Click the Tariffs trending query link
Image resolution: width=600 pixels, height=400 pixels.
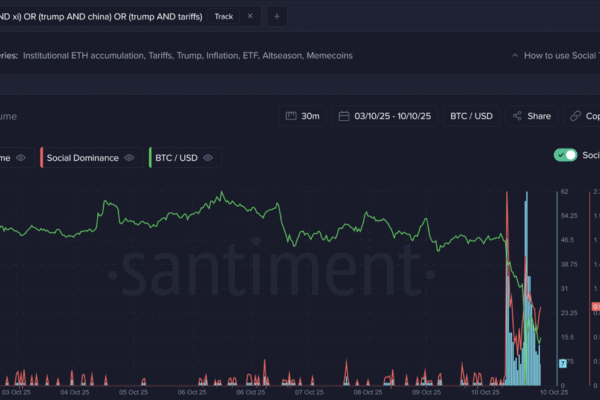181,56
